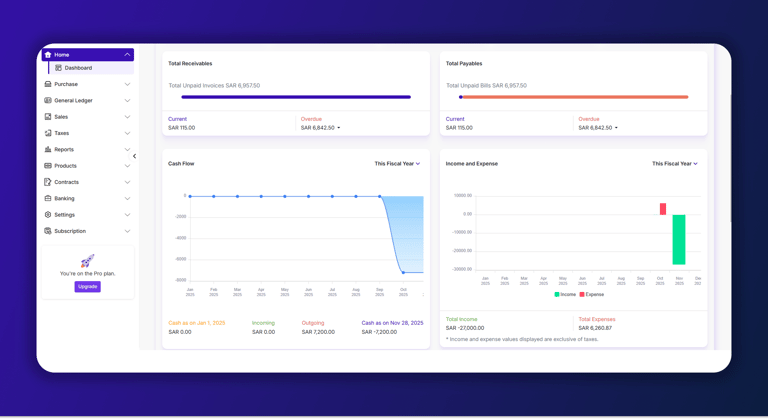Open Cash Flow This Fiscal Year dropdown
The height and width of the screenshot is (419, 768).
tap(397, 164)
